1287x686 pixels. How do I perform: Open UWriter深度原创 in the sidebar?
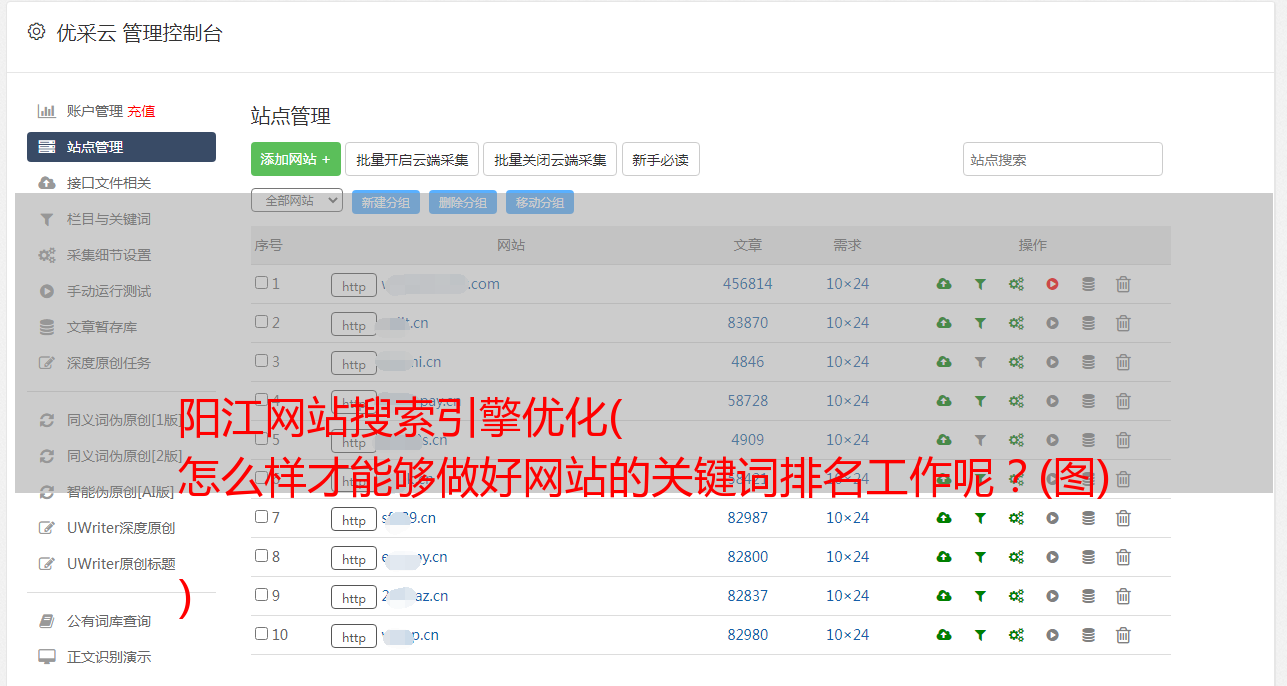[121, 528]
